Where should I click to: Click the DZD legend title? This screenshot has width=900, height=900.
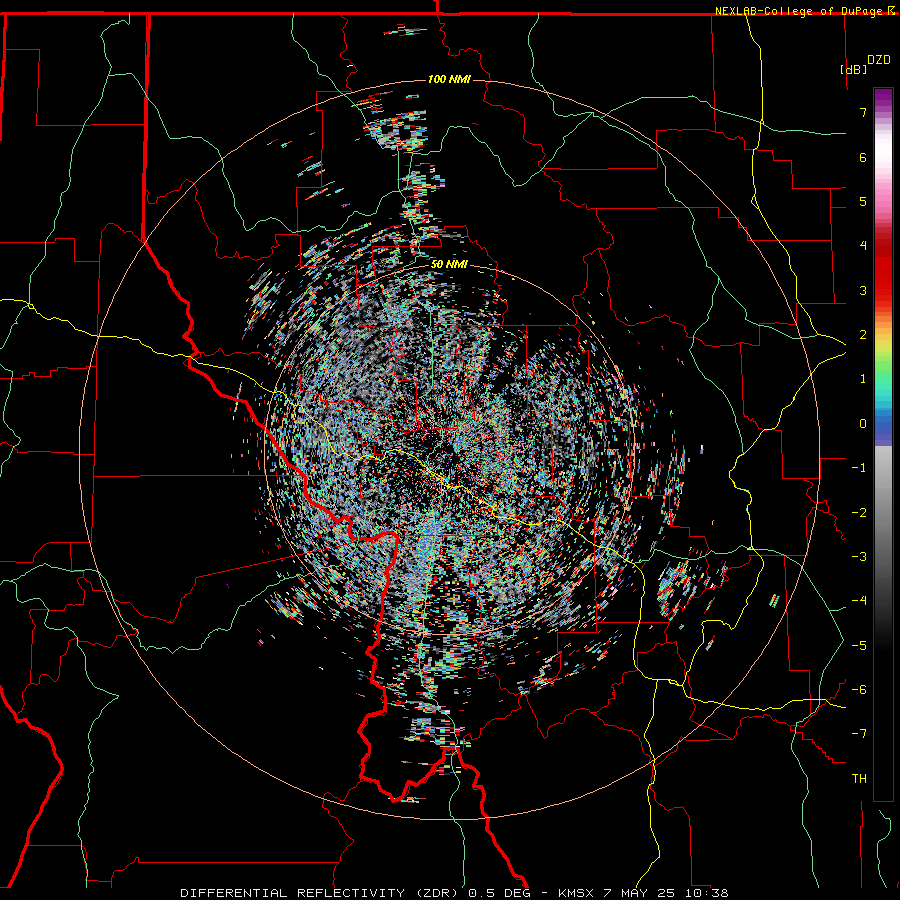(879, 60)
